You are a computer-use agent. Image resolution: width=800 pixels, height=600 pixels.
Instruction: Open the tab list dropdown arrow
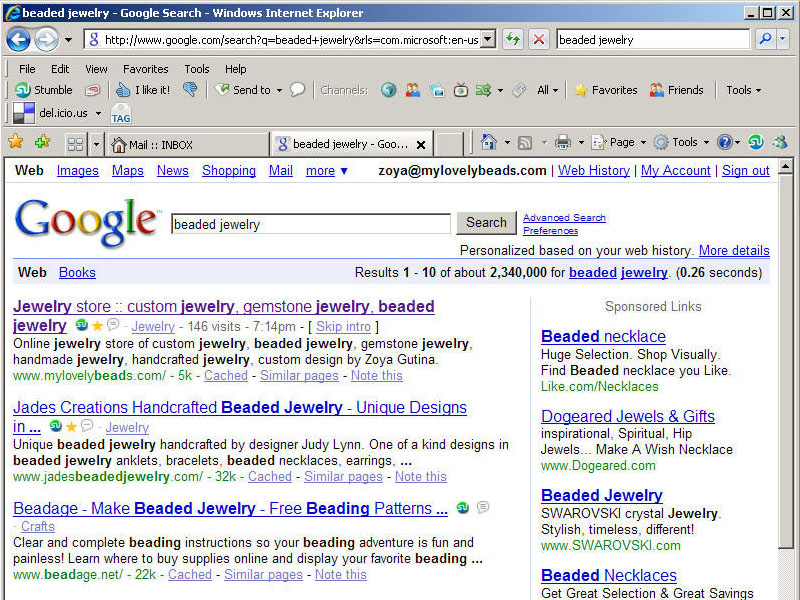96,144
